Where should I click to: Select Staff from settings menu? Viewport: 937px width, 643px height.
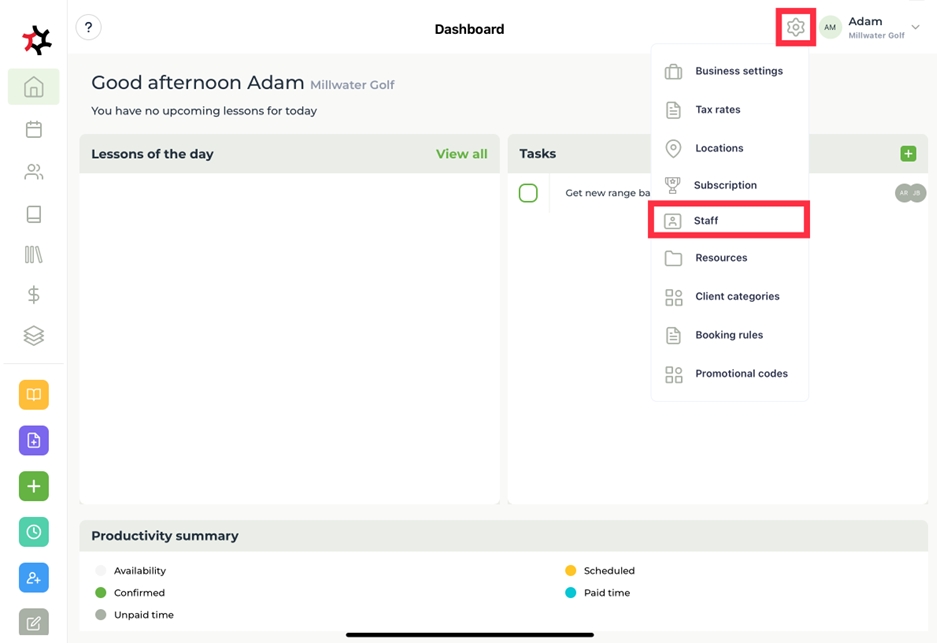pos(728,220)
